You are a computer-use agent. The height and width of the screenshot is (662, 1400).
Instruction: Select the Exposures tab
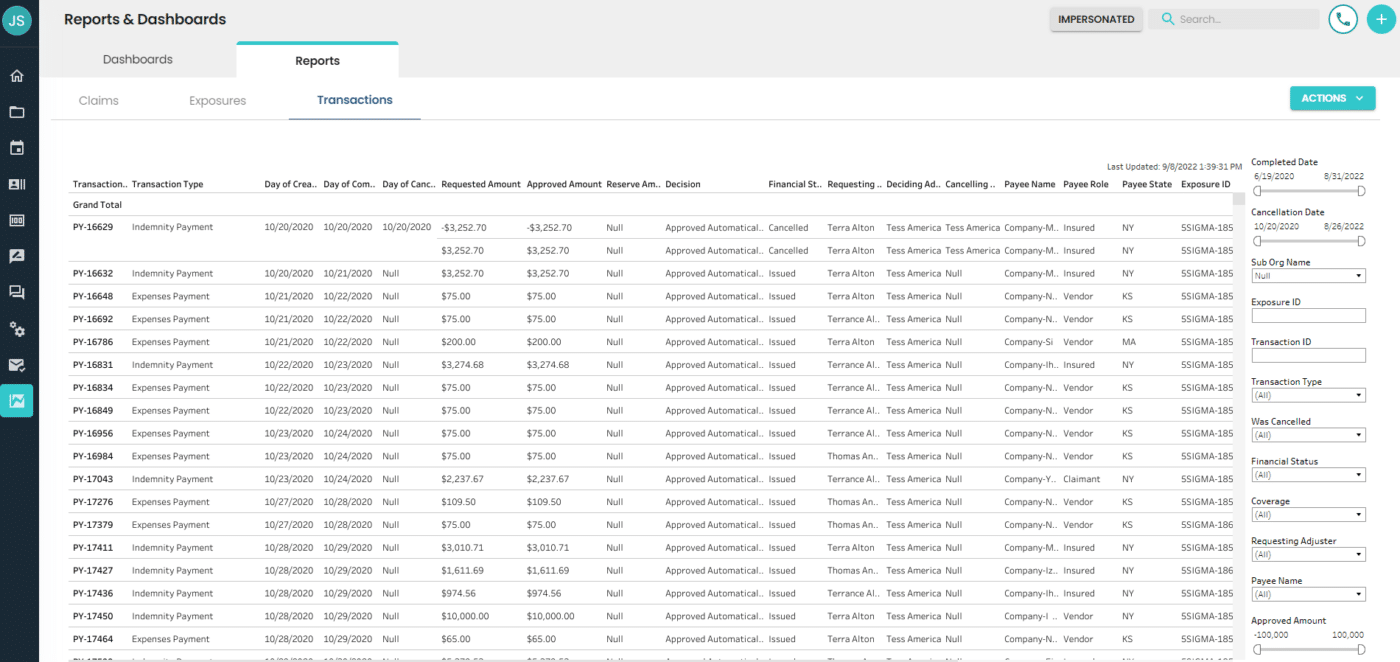[x=217, y=100]
